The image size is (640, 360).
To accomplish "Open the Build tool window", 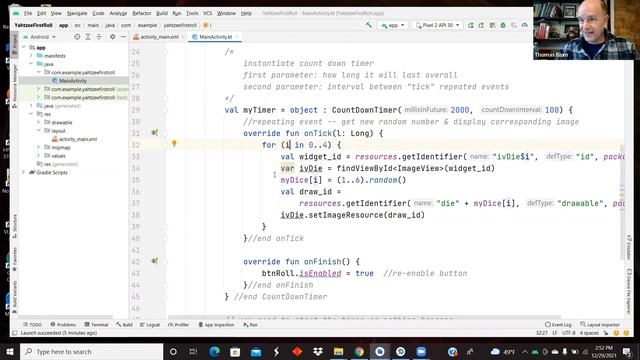I will 124,324.
